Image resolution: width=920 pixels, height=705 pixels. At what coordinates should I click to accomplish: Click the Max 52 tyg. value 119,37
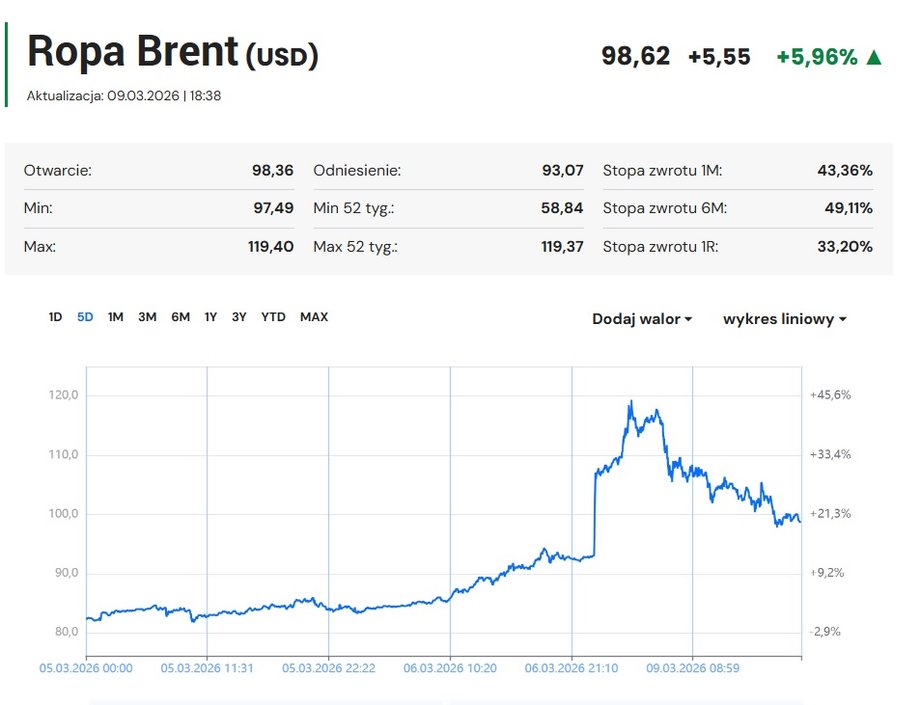coord(561,247)
